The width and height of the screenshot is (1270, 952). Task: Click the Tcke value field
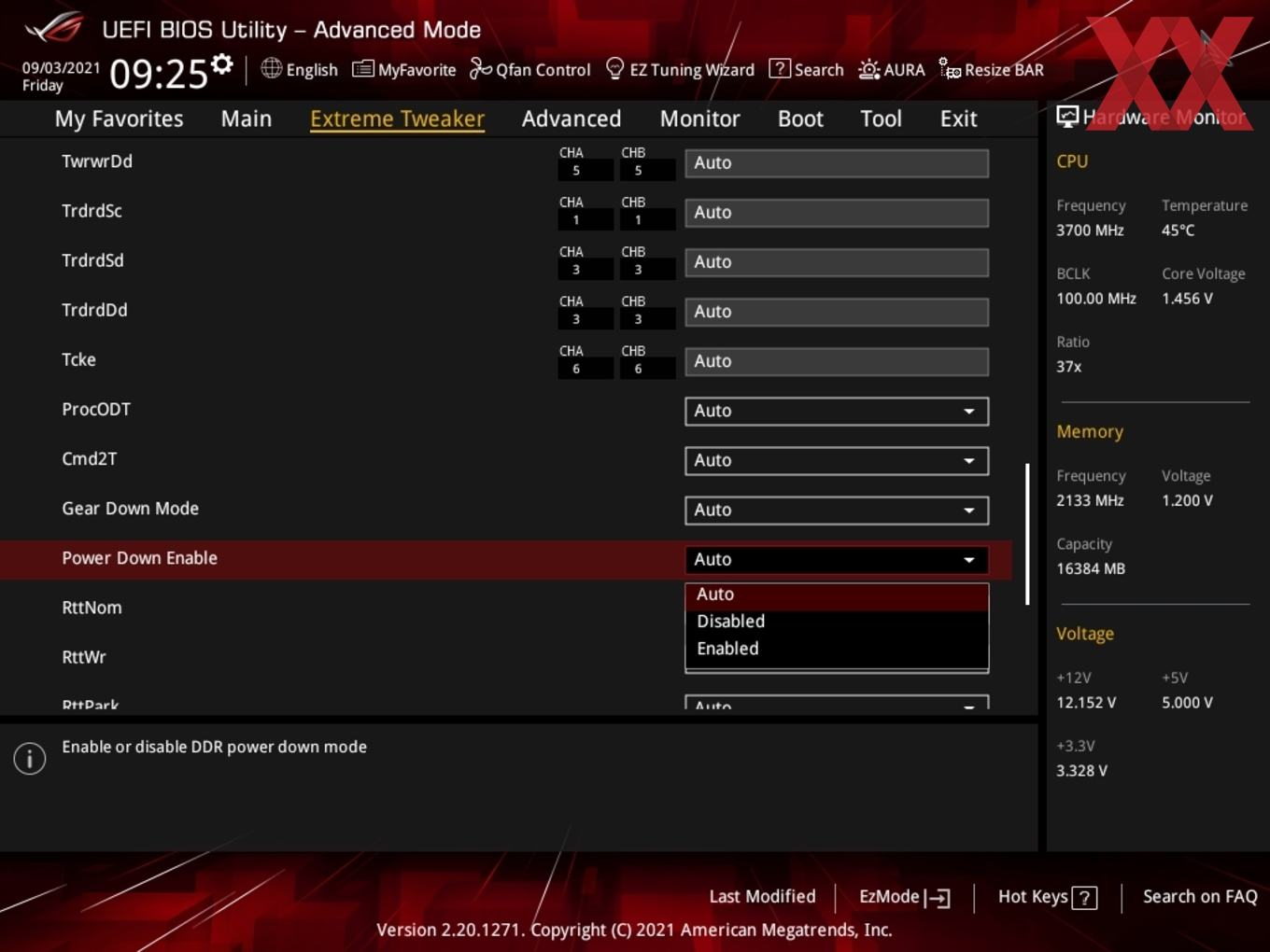pyautogui.click(x=837, y=360)
